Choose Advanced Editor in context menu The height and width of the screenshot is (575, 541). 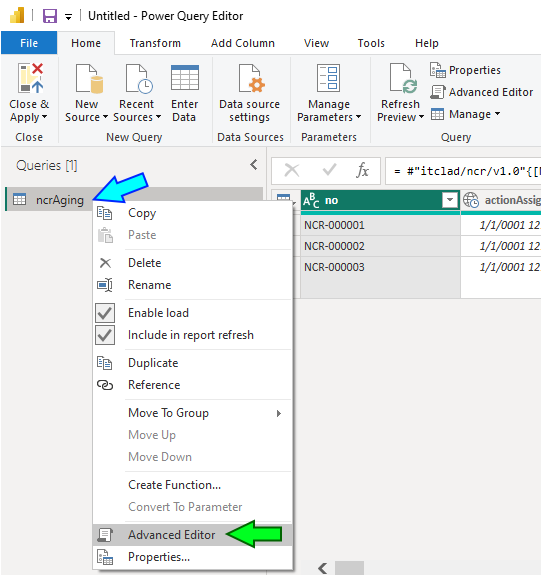pyautogui.click(x=192, y=535)
